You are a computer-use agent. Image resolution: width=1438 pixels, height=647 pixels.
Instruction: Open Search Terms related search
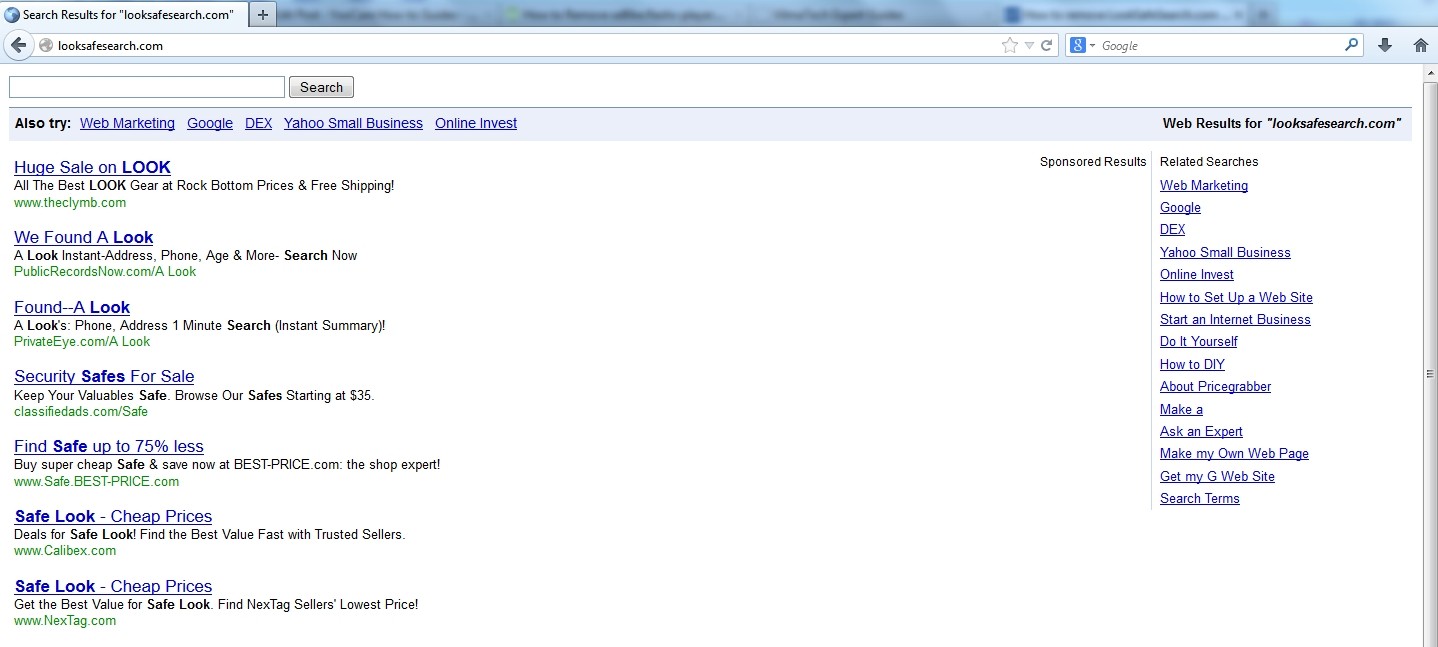tap(1199, 498)
